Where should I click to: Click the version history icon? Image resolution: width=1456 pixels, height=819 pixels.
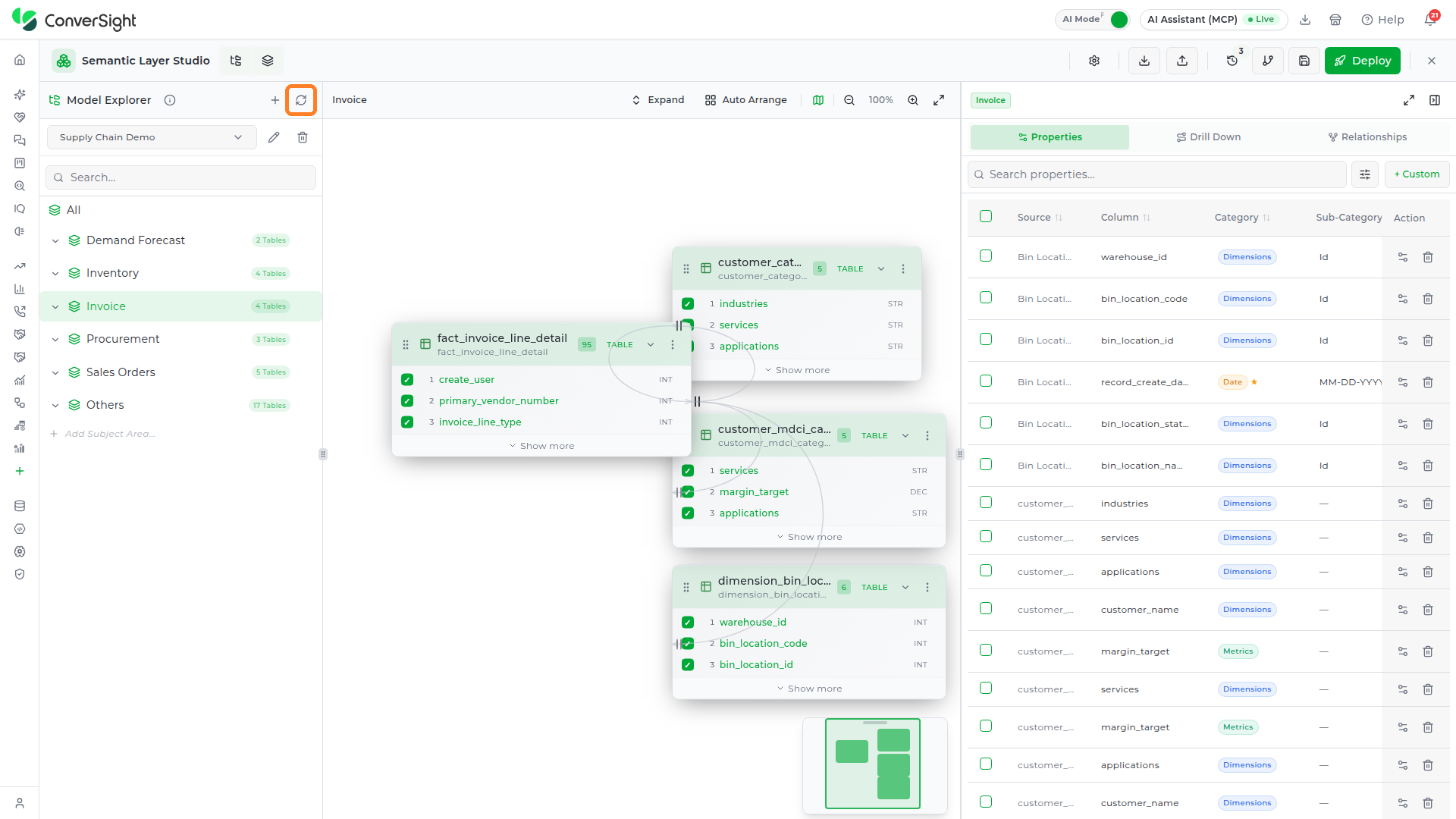pyautogui.click(x=1232, y=61)
